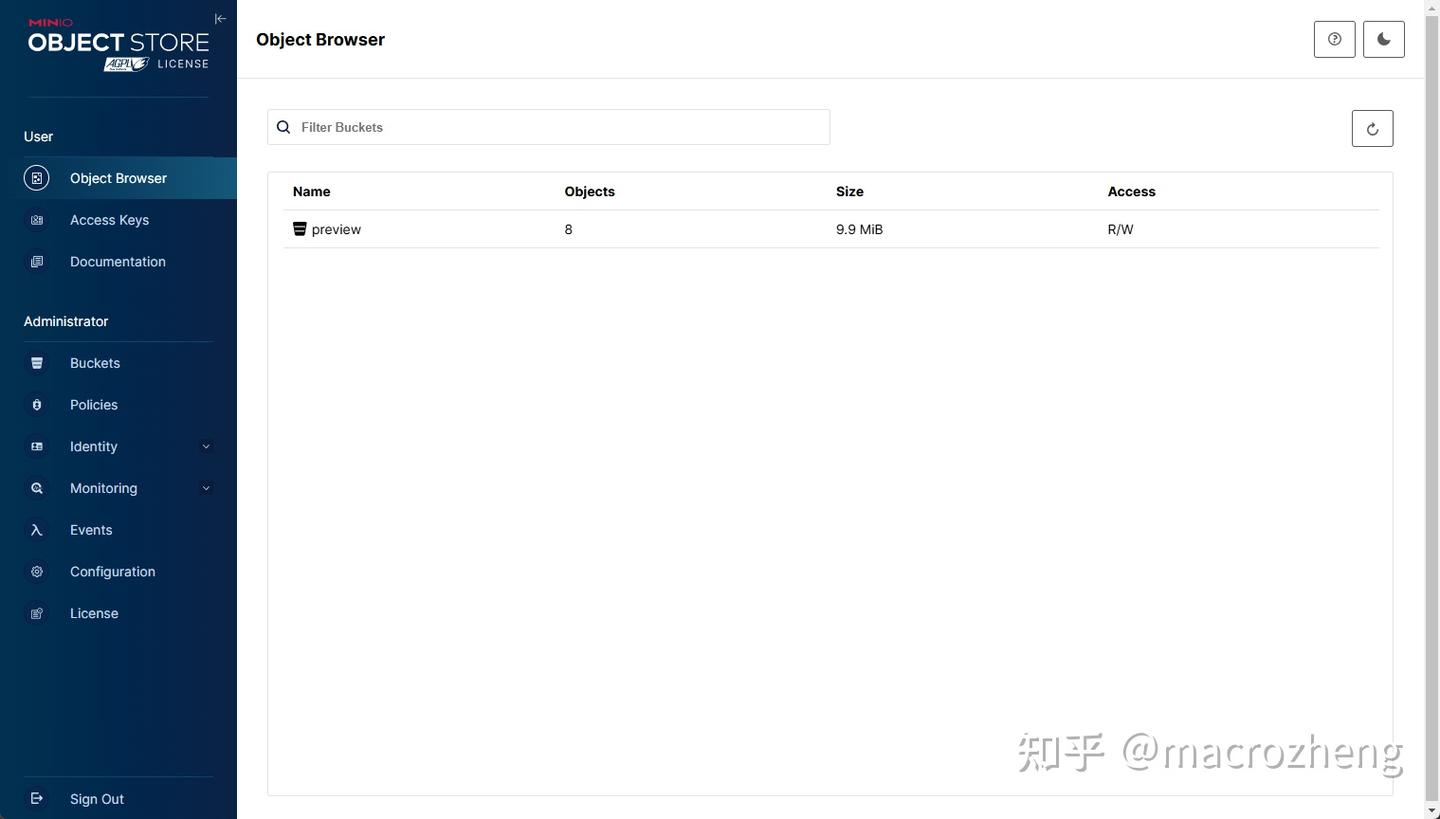
Task: Open the help question-mark toggle
Action: click(x=1334, y=39)
